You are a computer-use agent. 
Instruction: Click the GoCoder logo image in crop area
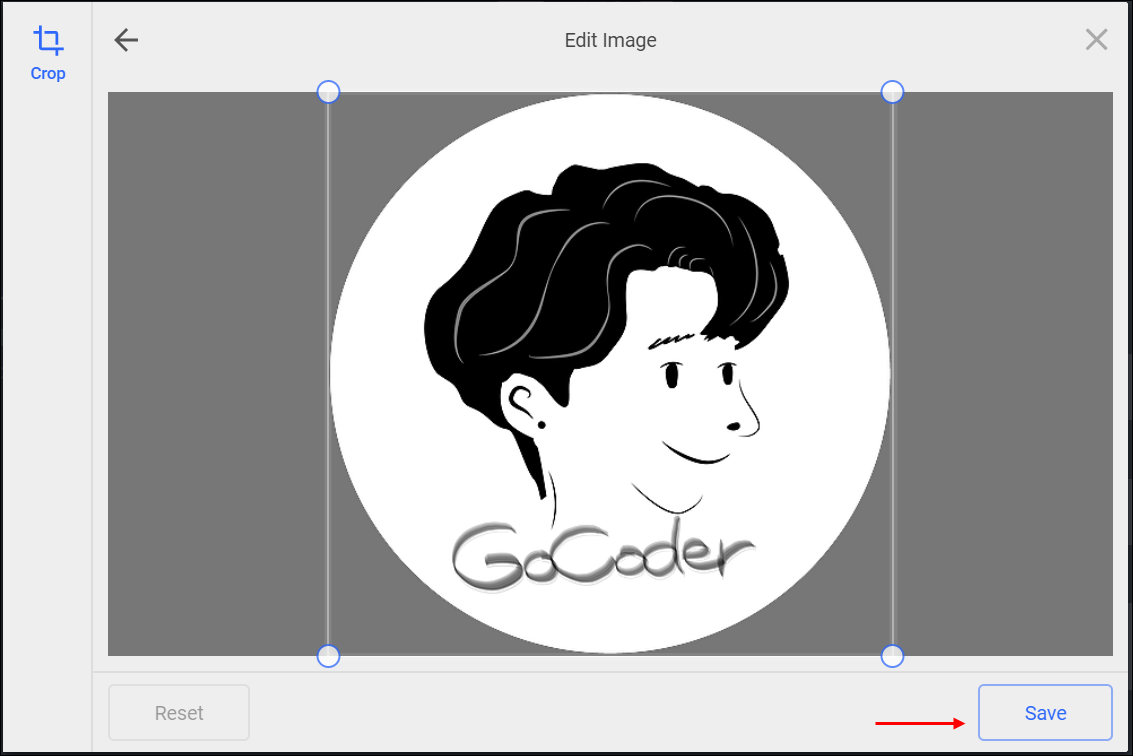pos(611,374)
